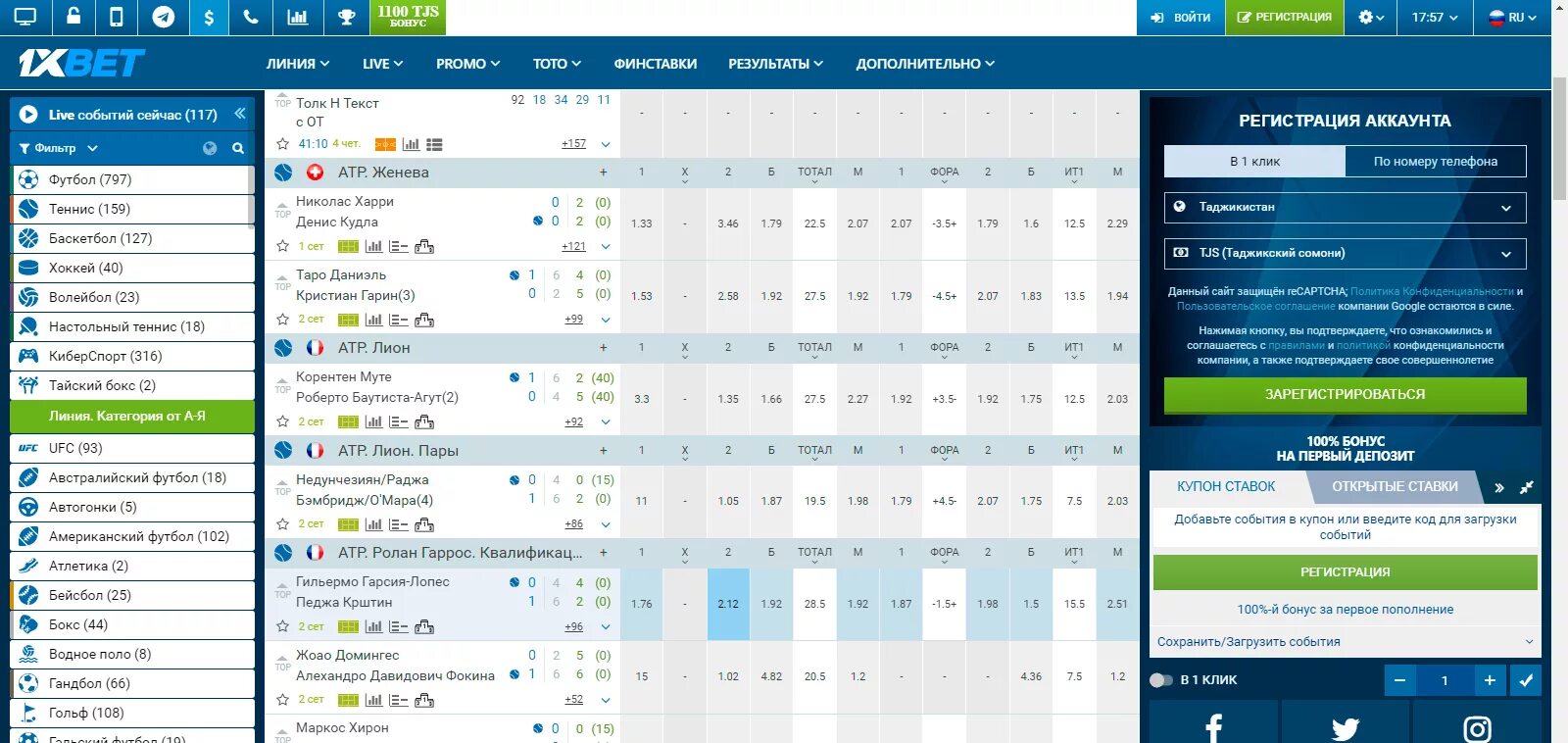Image resolution: width=1568 pixels, height=743 pixels.
Task: Open Линия. Категория от А-Я section
Action: (132, 416)
